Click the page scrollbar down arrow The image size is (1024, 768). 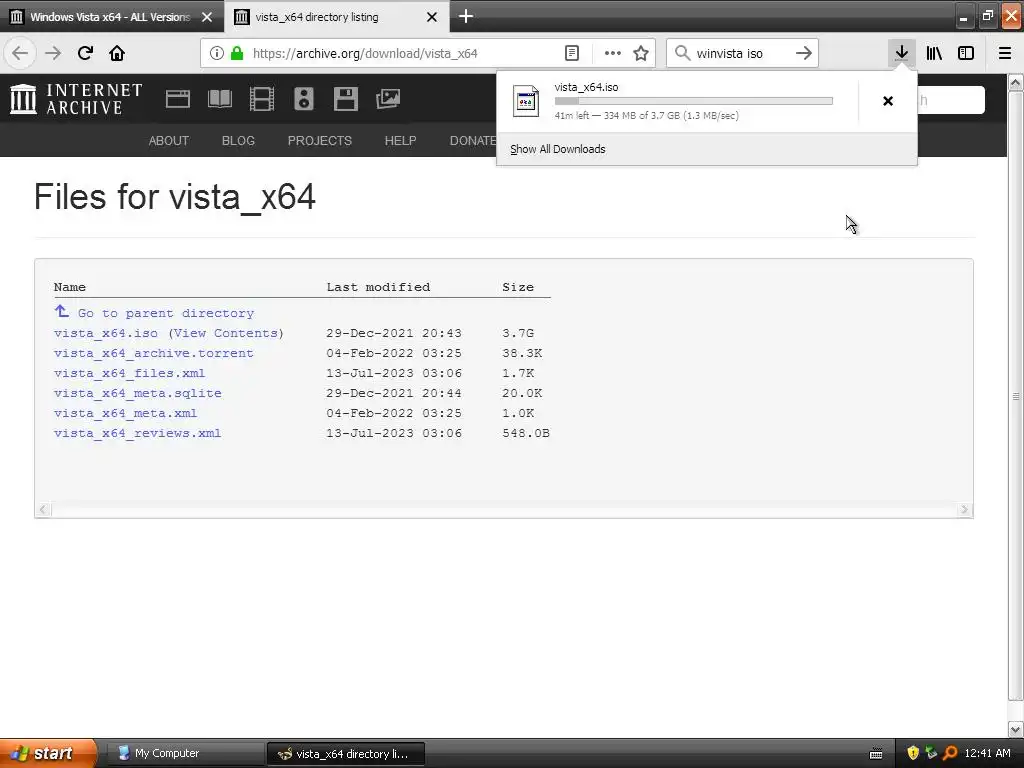tap(1016, 729)
